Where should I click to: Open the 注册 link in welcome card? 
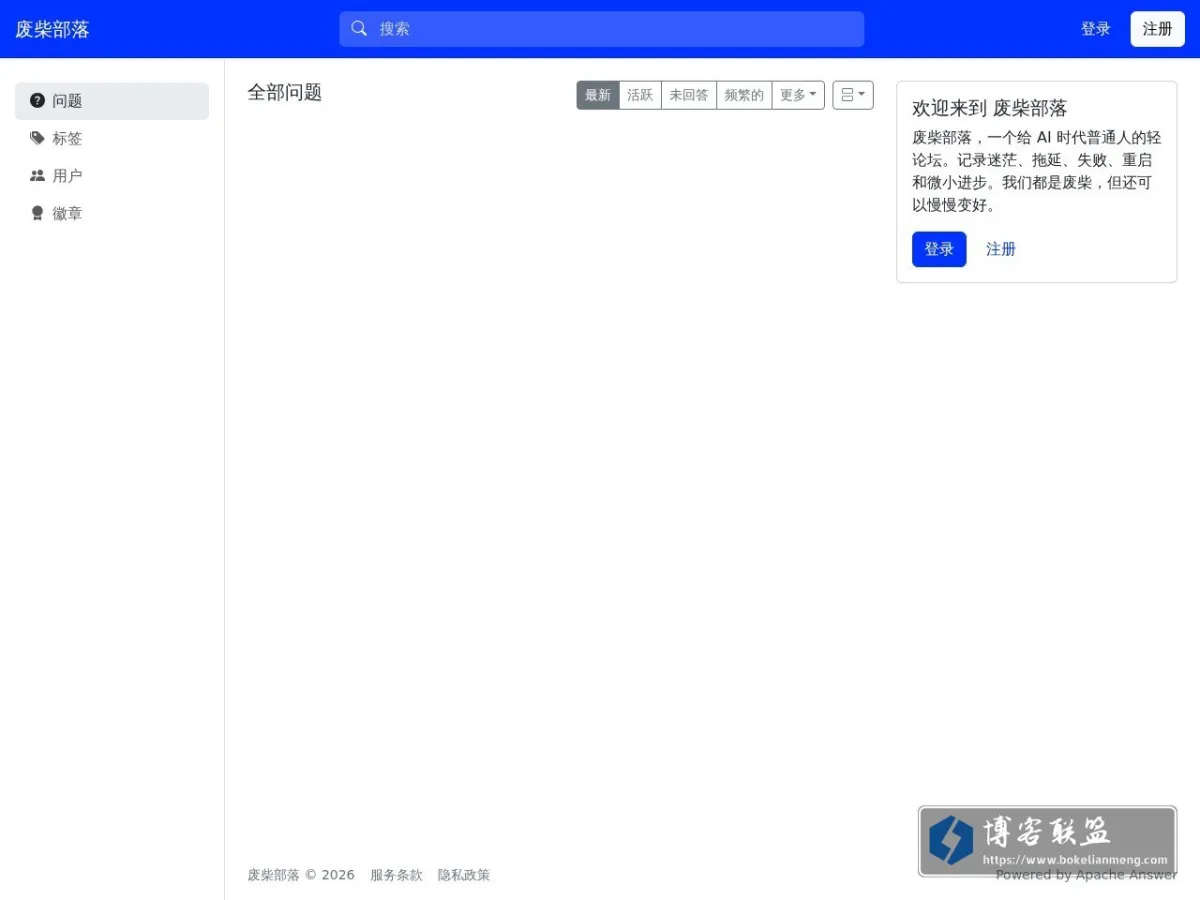tap(1001, 249)
